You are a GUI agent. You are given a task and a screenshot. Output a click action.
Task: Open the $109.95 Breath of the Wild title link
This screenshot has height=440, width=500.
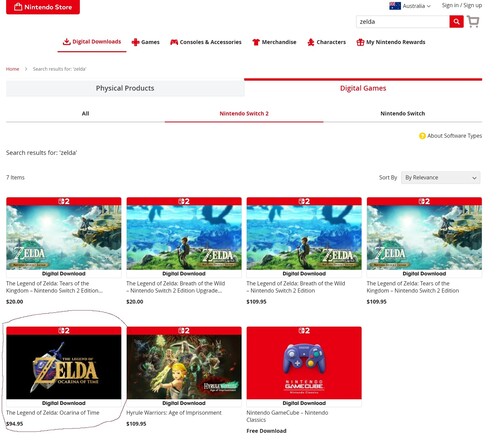(296, 287)
